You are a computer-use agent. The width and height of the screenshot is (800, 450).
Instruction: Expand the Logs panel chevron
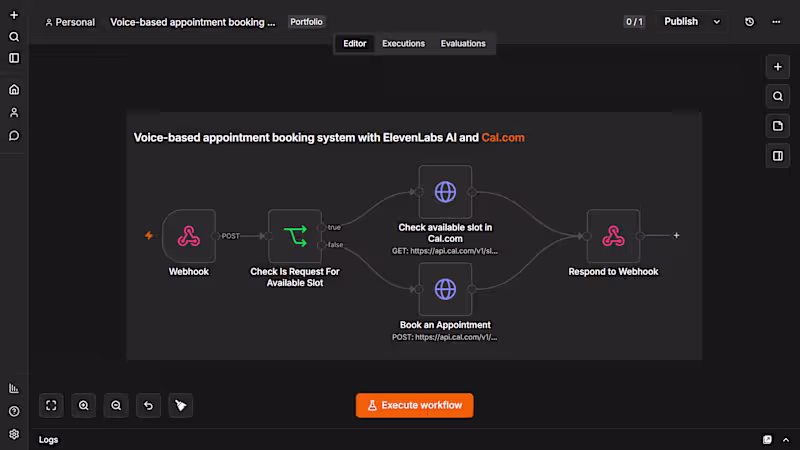786,439
